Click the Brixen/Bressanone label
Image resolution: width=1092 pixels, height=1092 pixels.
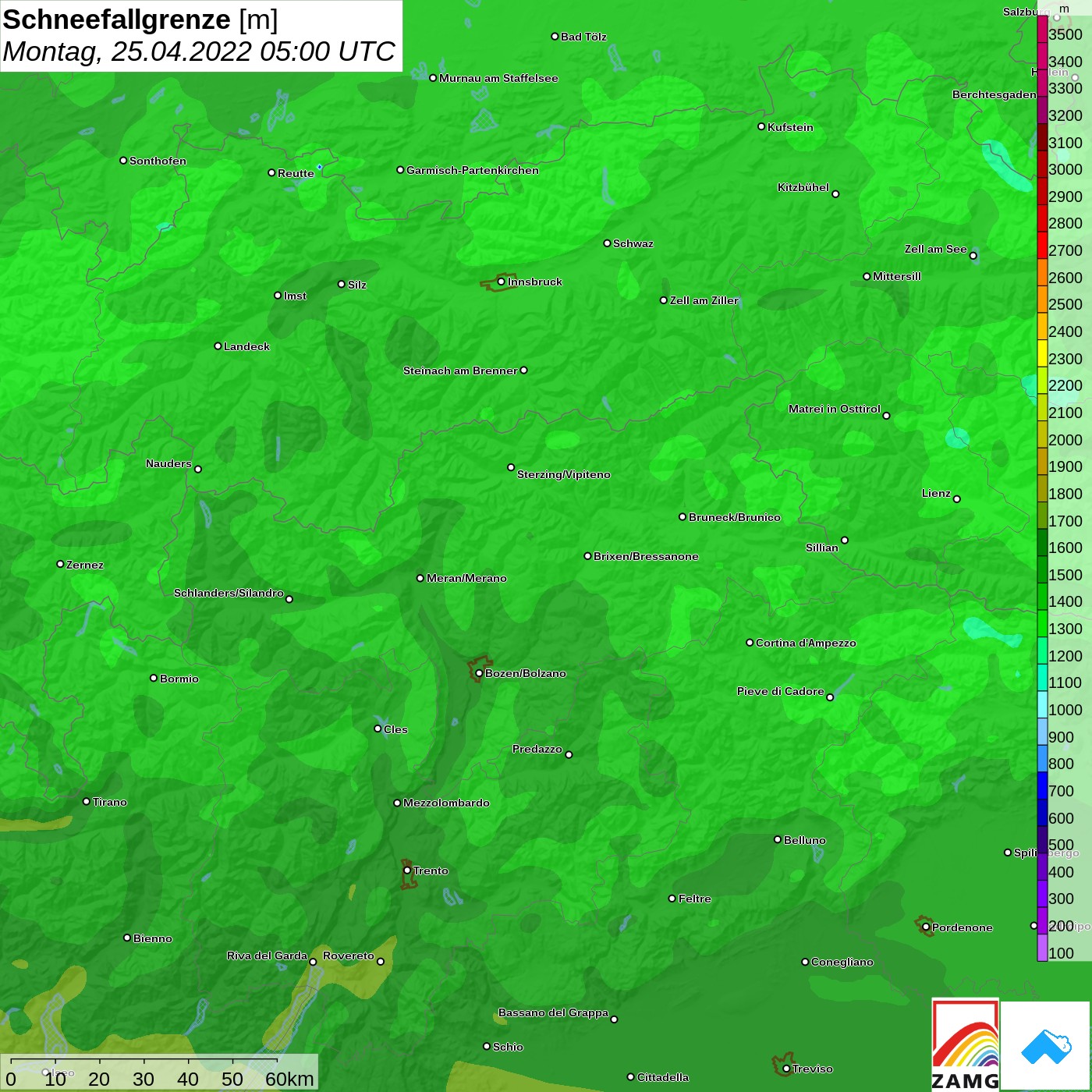click(x=646, y=556)
